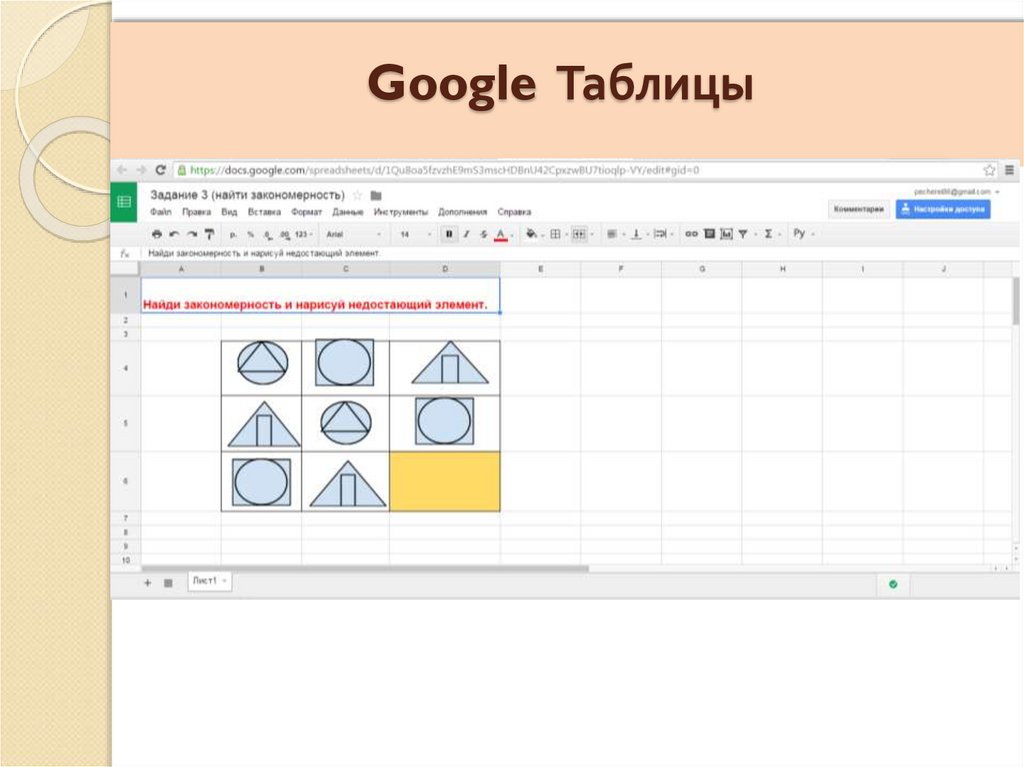Open the move-to-folder icon beside the title
Image resolution: width=1024 pixels, height=767 pixels.
coord(376,195)
